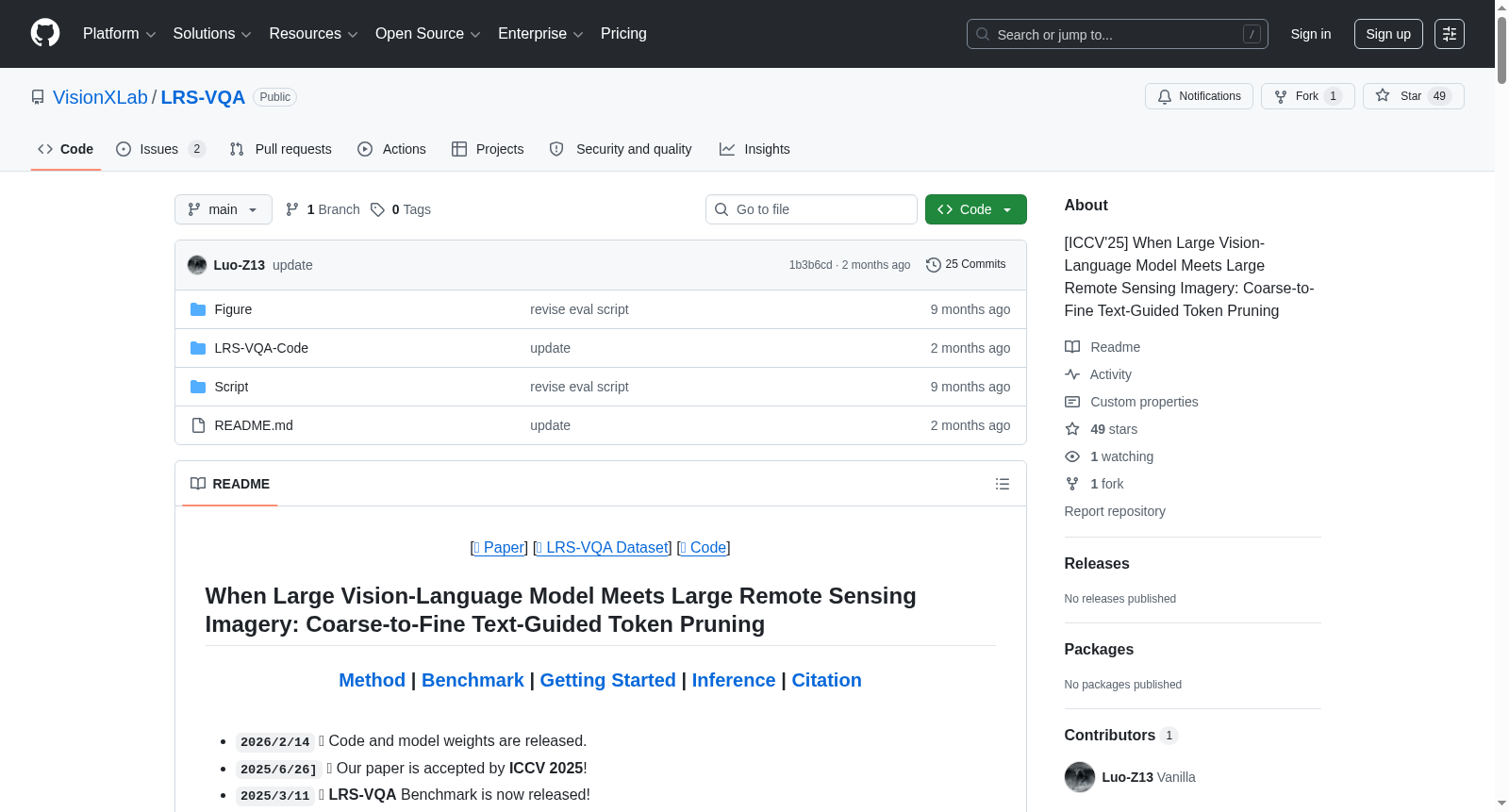1509x812 pixels.
Task: Click the slash shortcut icon in search
Action: 1252,34
